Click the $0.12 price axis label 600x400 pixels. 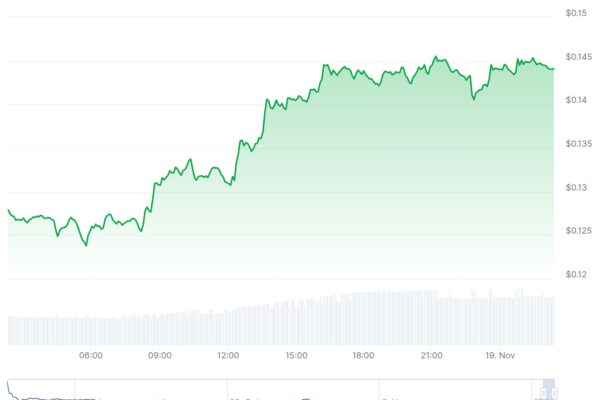(x=576, y=275)
